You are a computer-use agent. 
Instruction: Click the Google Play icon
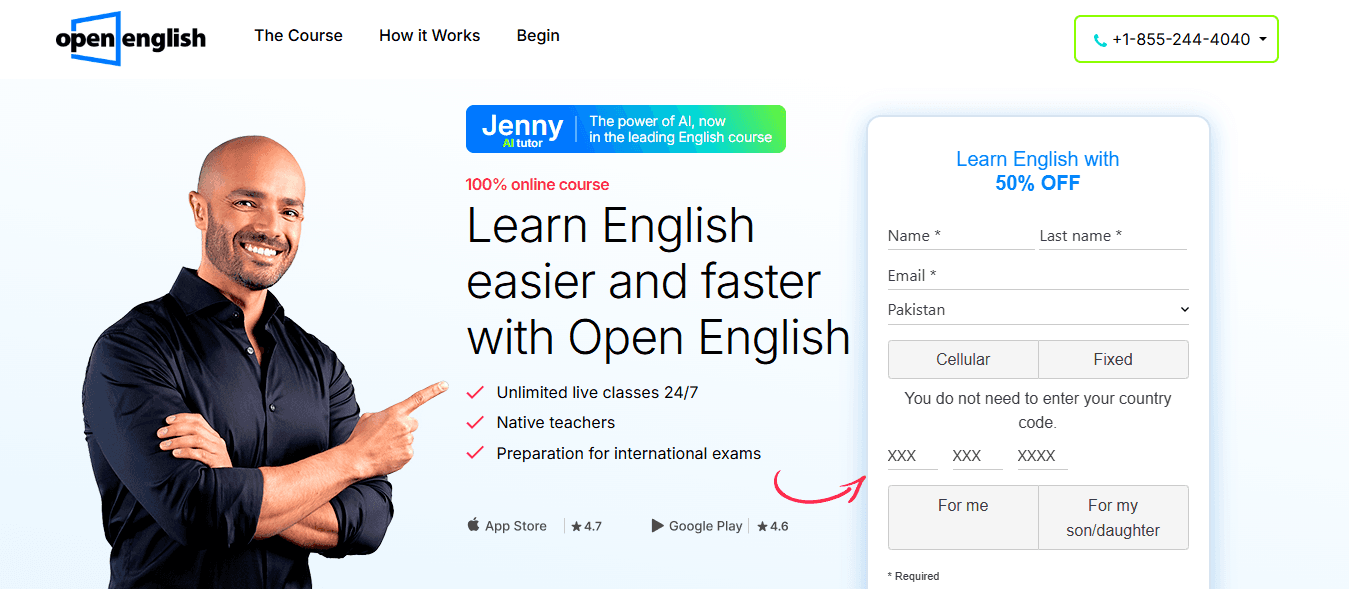tap(656, 525)
